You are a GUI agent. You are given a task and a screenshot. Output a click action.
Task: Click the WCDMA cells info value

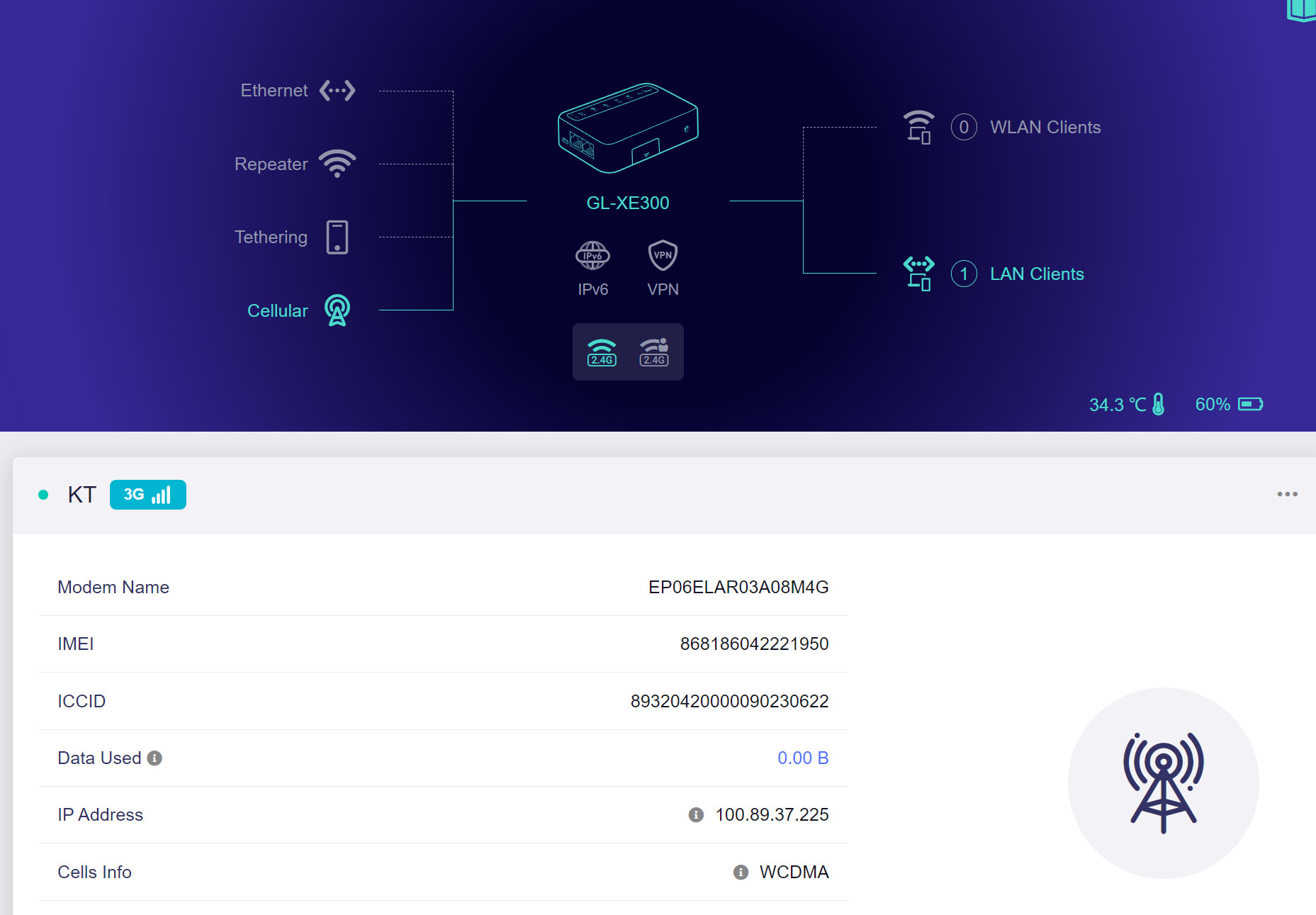point(794,872)
